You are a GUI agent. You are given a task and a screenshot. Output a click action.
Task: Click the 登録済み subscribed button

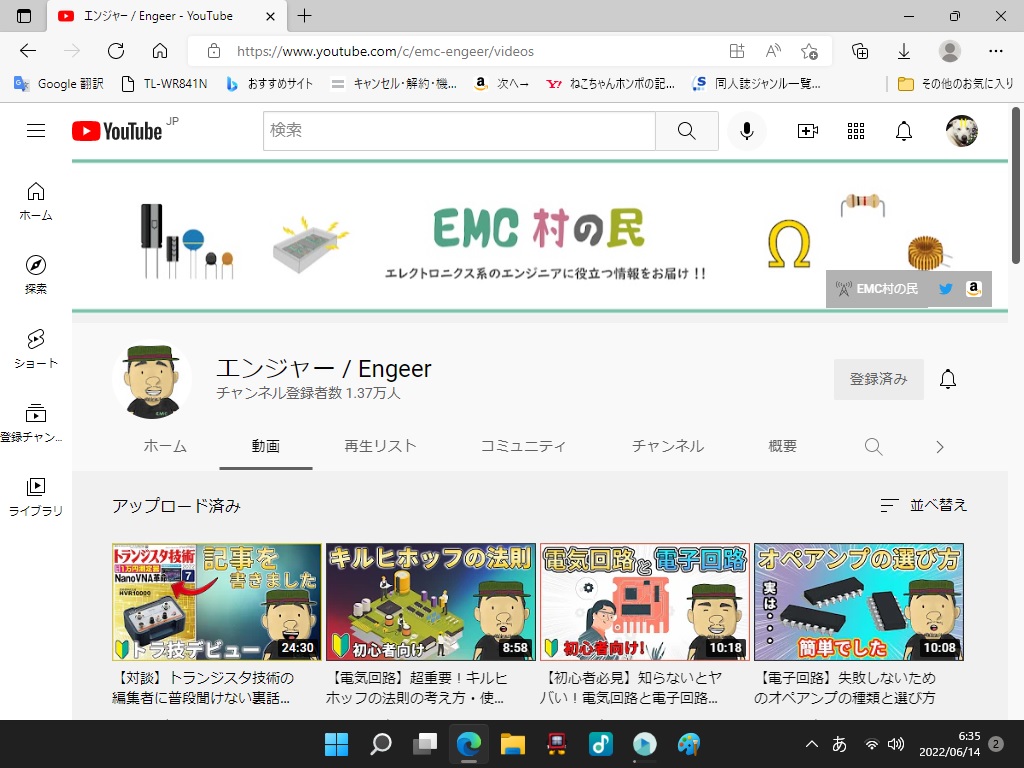point(878,379)
